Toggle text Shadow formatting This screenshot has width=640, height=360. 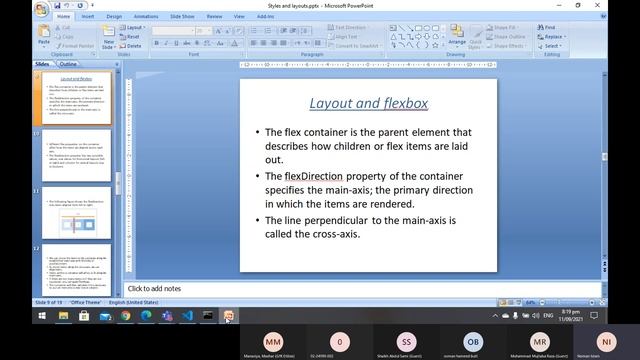point(197,43)
